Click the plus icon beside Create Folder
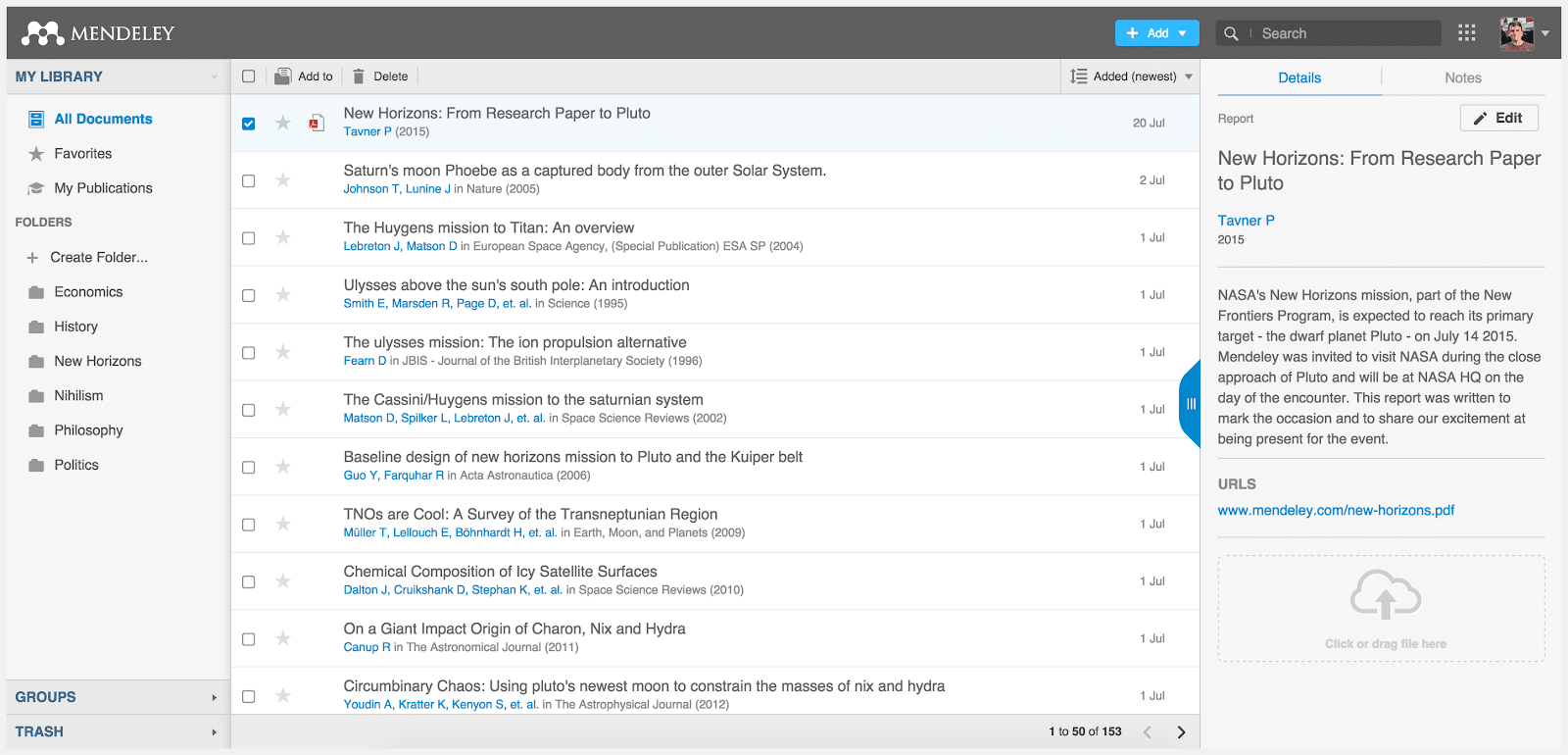Viewport: 1568px width, 755px height. point(32,258)
